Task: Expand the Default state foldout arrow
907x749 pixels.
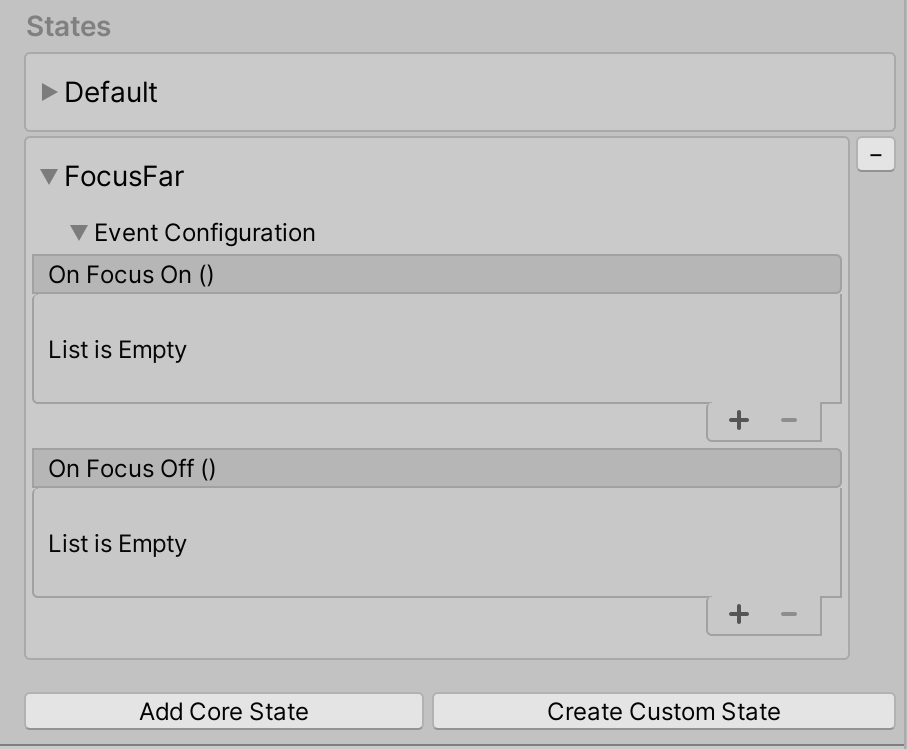Action: pyautogui.click(x=49, y=92)
